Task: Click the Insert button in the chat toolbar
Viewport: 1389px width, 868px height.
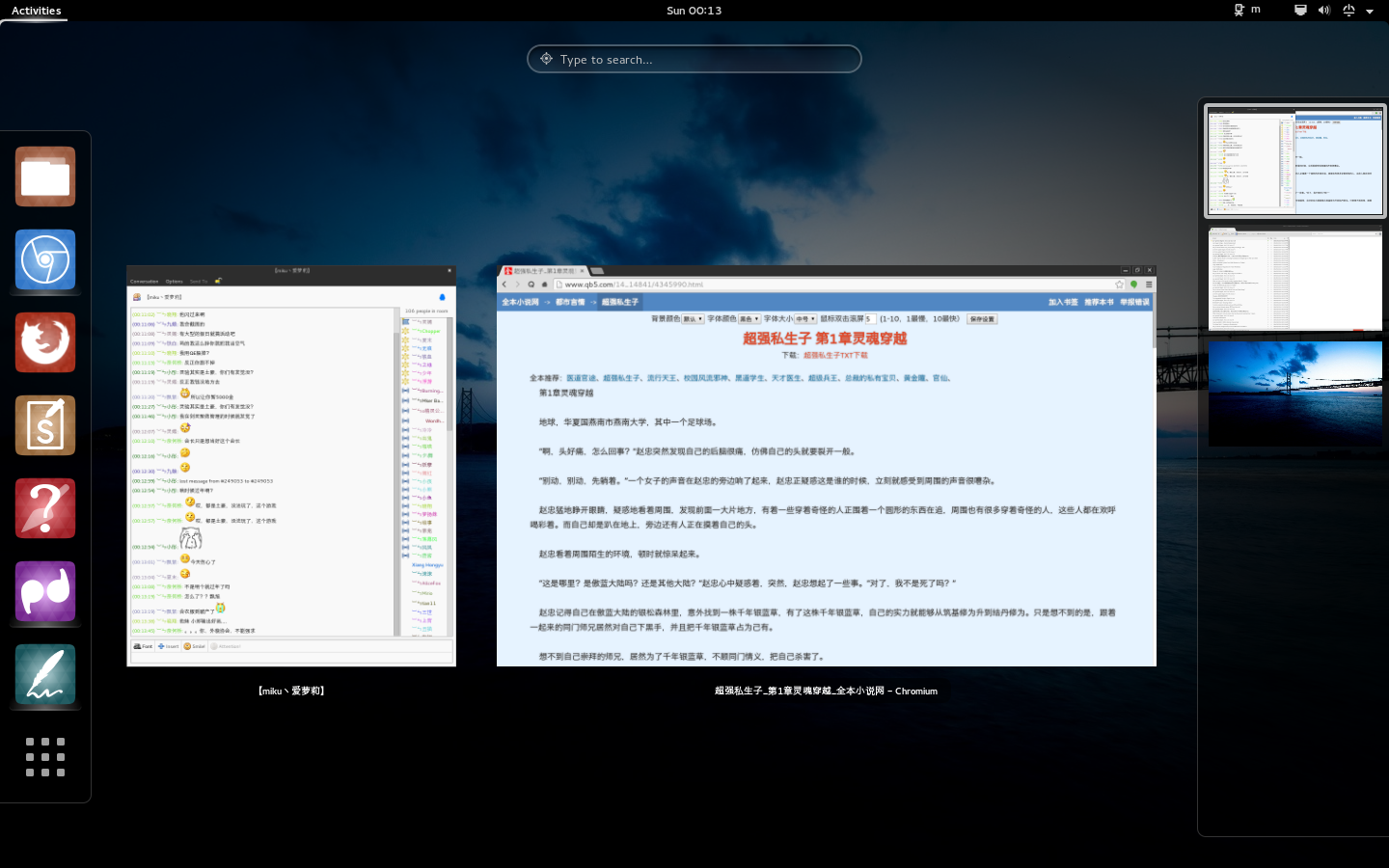Action: click(x=168, y=646)
